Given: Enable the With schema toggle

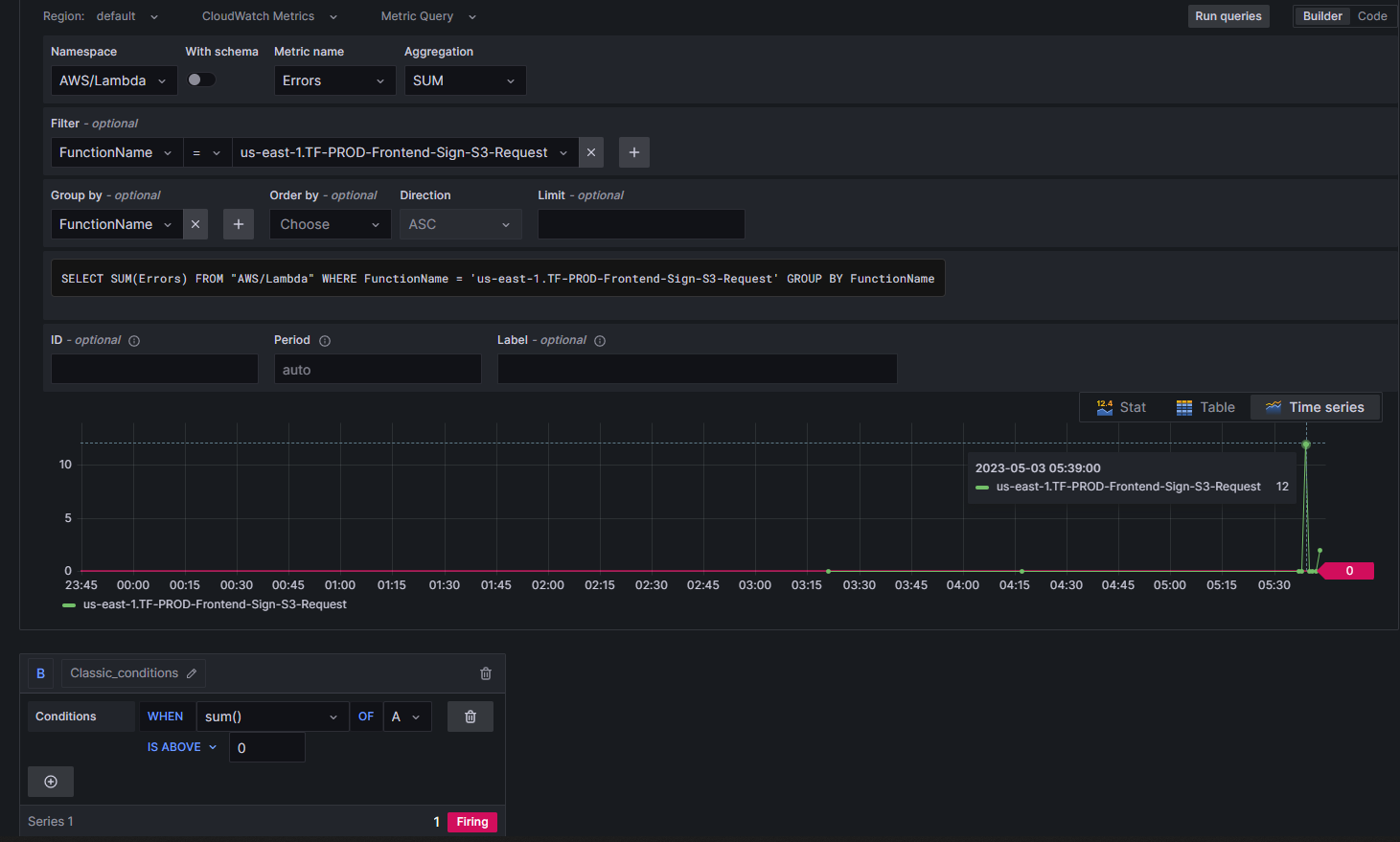Looking at the screenshot, I should [x=201, y=79].
